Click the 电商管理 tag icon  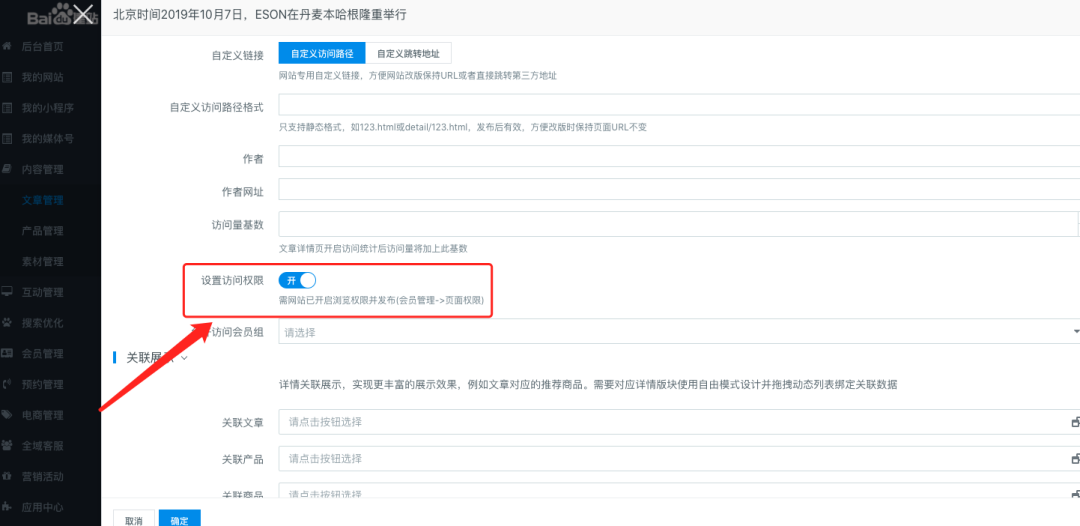(x=8, y=415)
